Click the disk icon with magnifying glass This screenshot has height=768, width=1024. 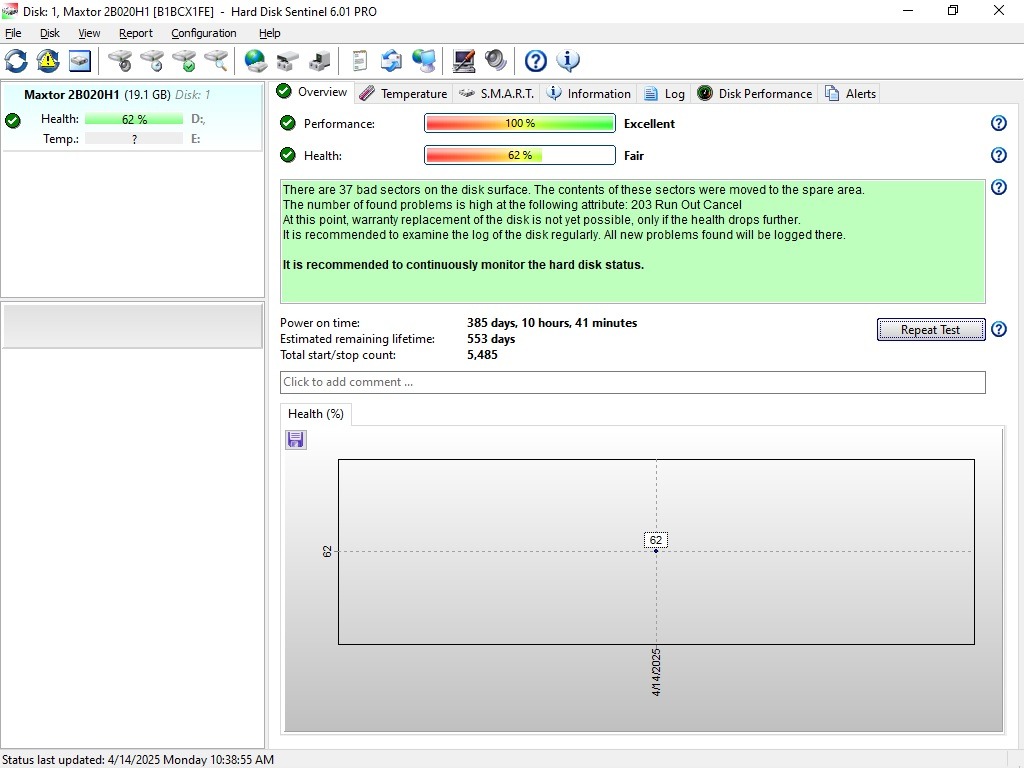(x=216, y=61)
